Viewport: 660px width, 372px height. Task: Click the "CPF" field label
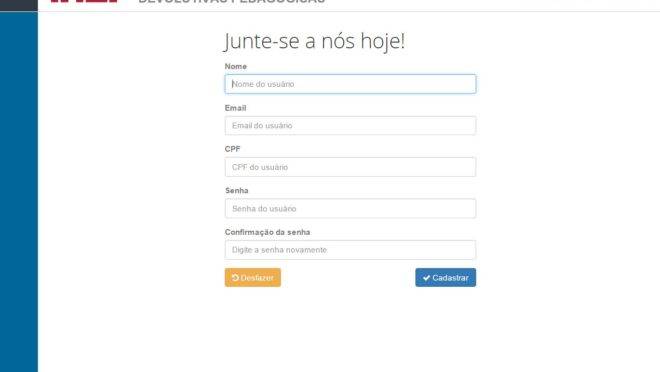(x=232, y=149)
